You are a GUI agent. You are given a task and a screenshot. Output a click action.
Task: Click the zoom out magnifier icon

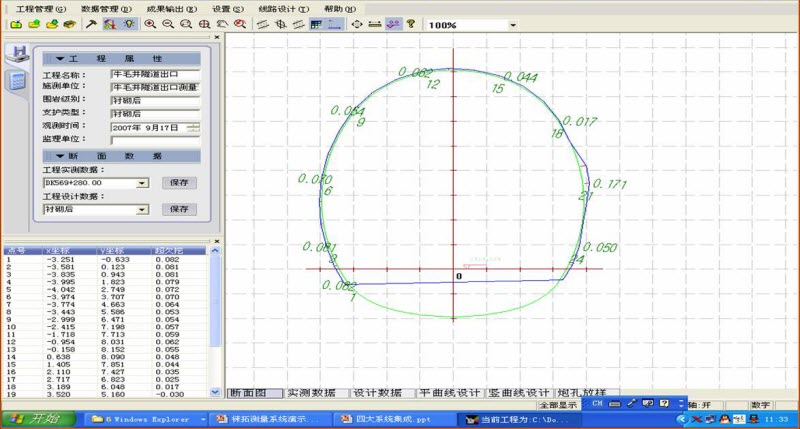168,23
